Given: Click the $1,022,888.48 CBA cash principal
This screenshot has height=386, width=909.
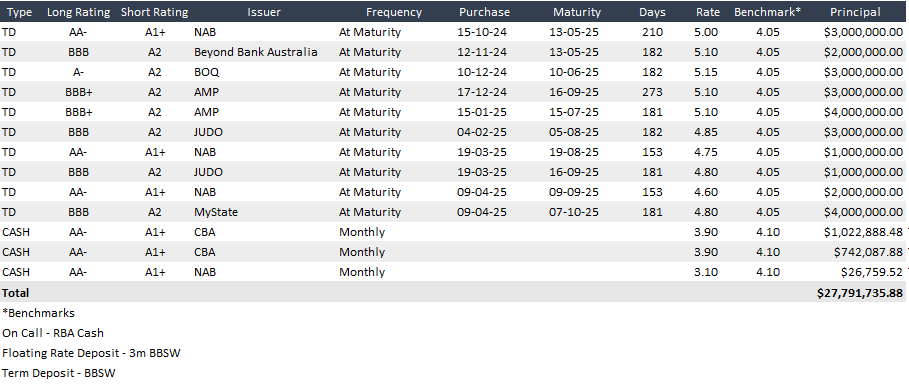Looking at the screenshot, I should coord(863,232).
